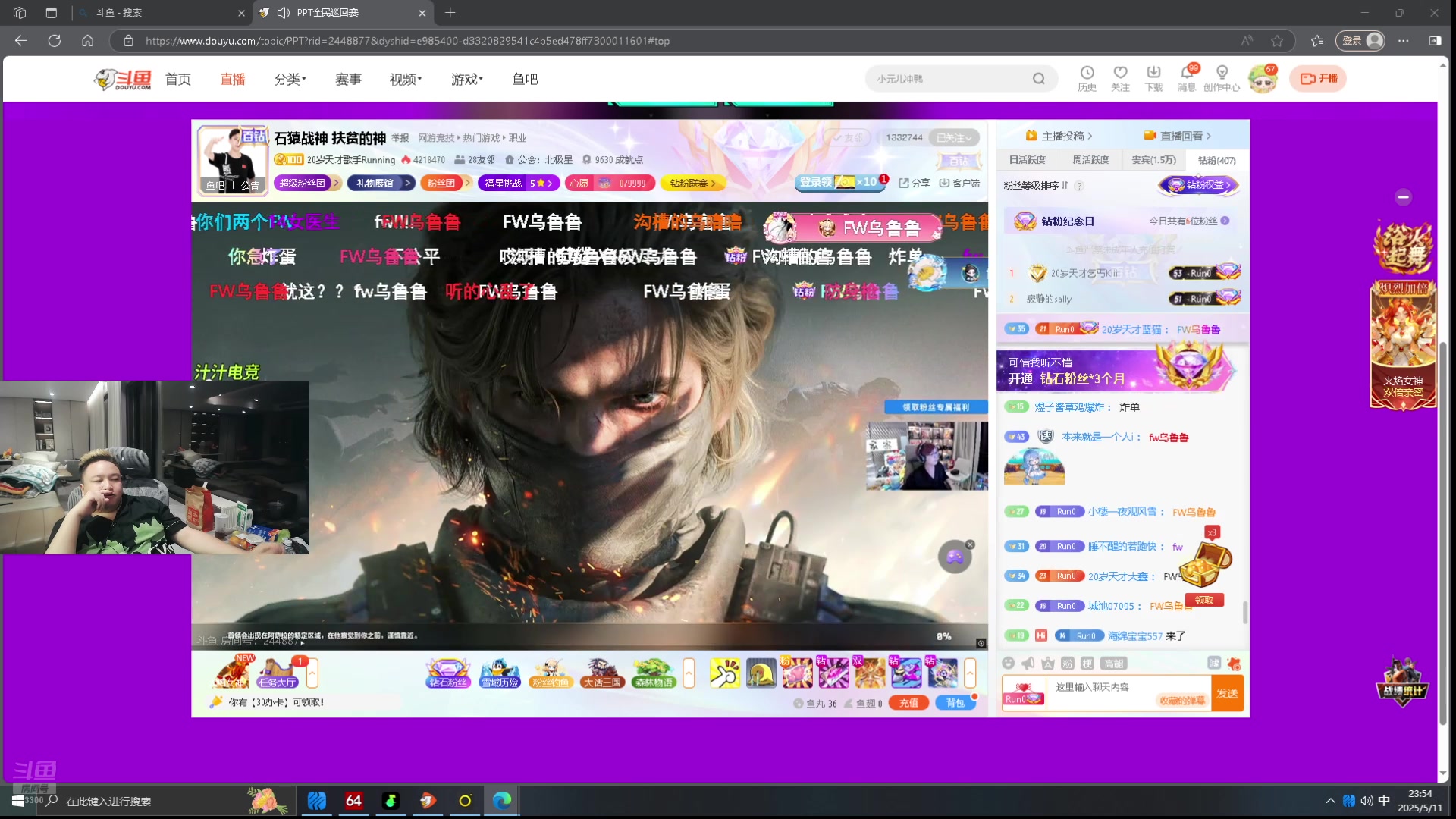Screen dimensions: 1456x819
Task: Open 创作中心 creator center icon
Action: tap(1222, 78)
